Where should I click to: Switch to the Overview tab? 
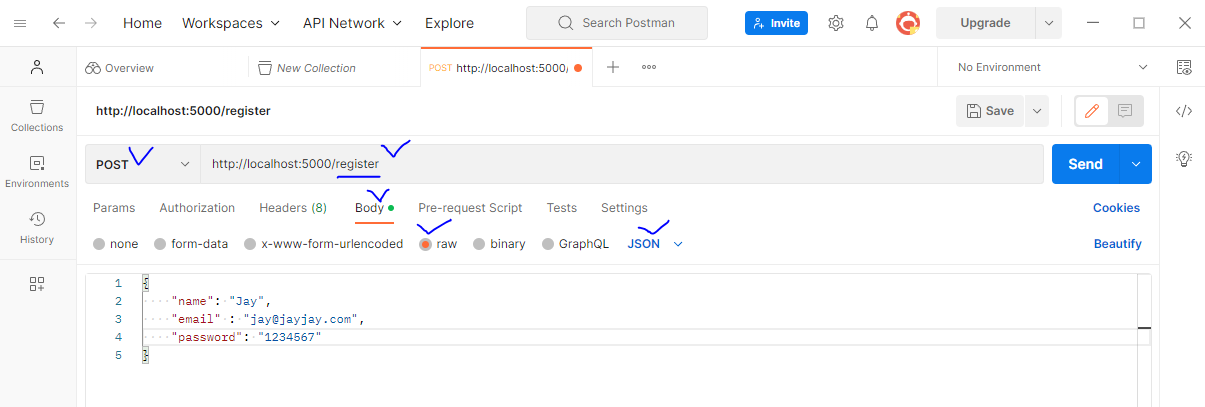pos(120,68)
